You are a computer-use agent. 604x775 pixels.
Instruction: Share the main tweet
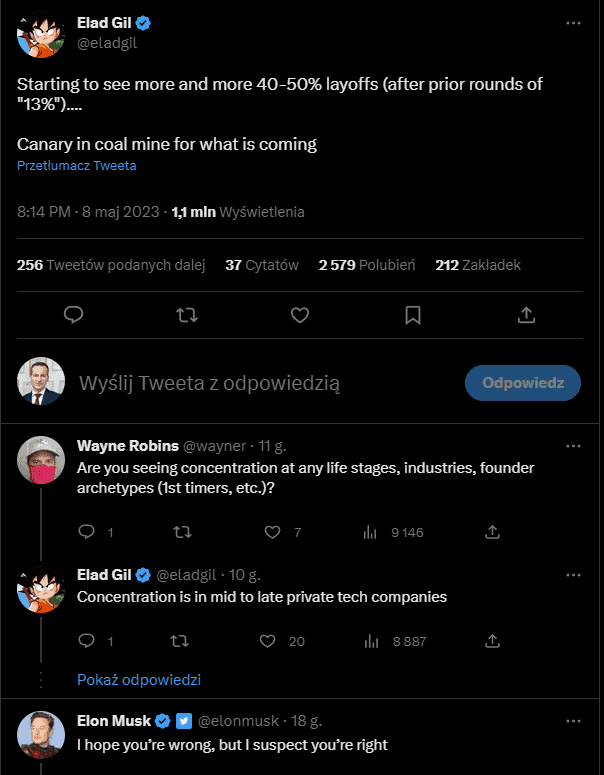526,315
